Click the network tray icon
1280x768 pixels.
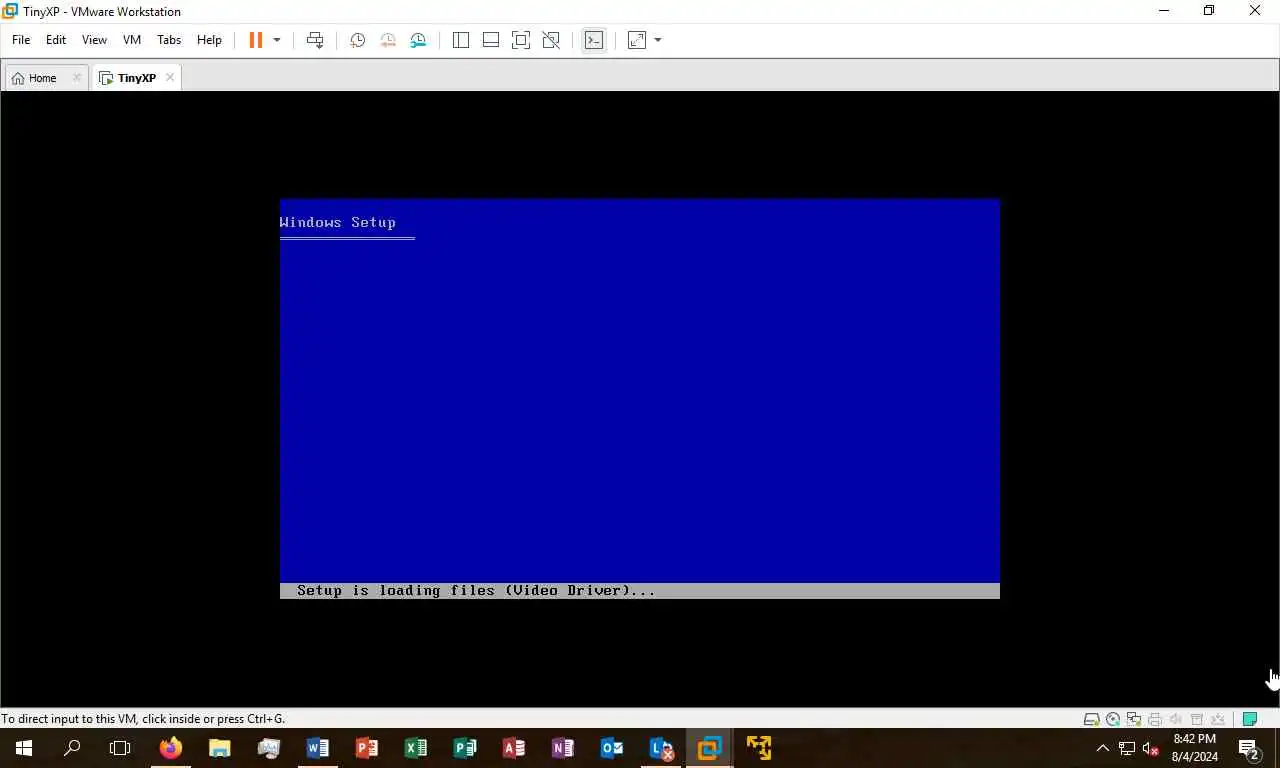click(1127, 748)
